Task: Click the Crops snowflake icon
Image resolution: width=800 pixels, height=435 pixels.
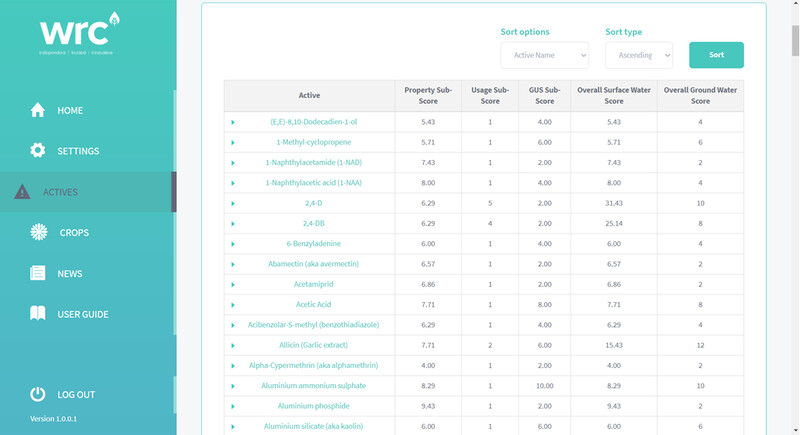Action: tap(39, 233)
